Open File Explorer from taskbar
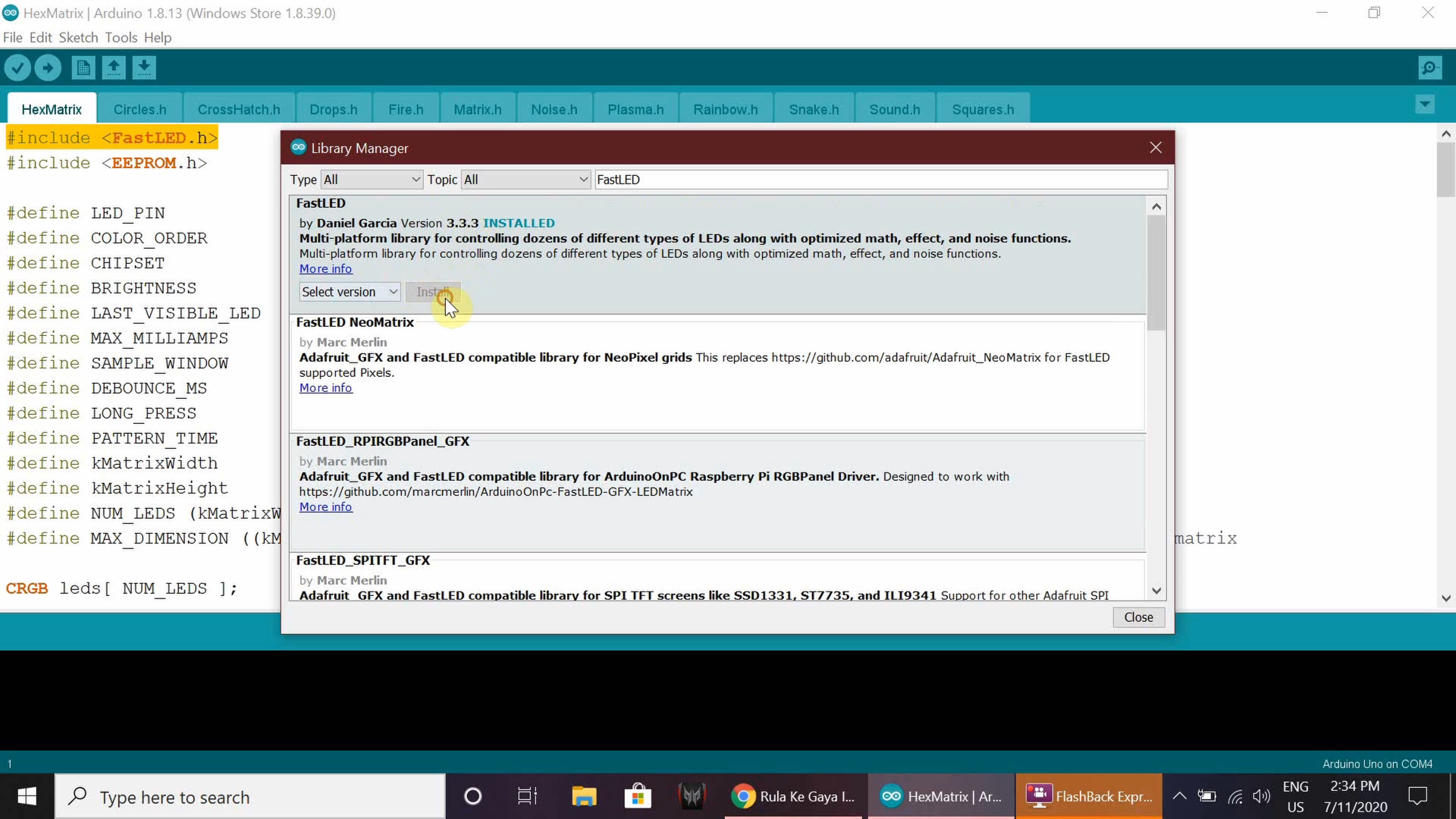This screenshot has height=819, width=1456. point(584,796)
